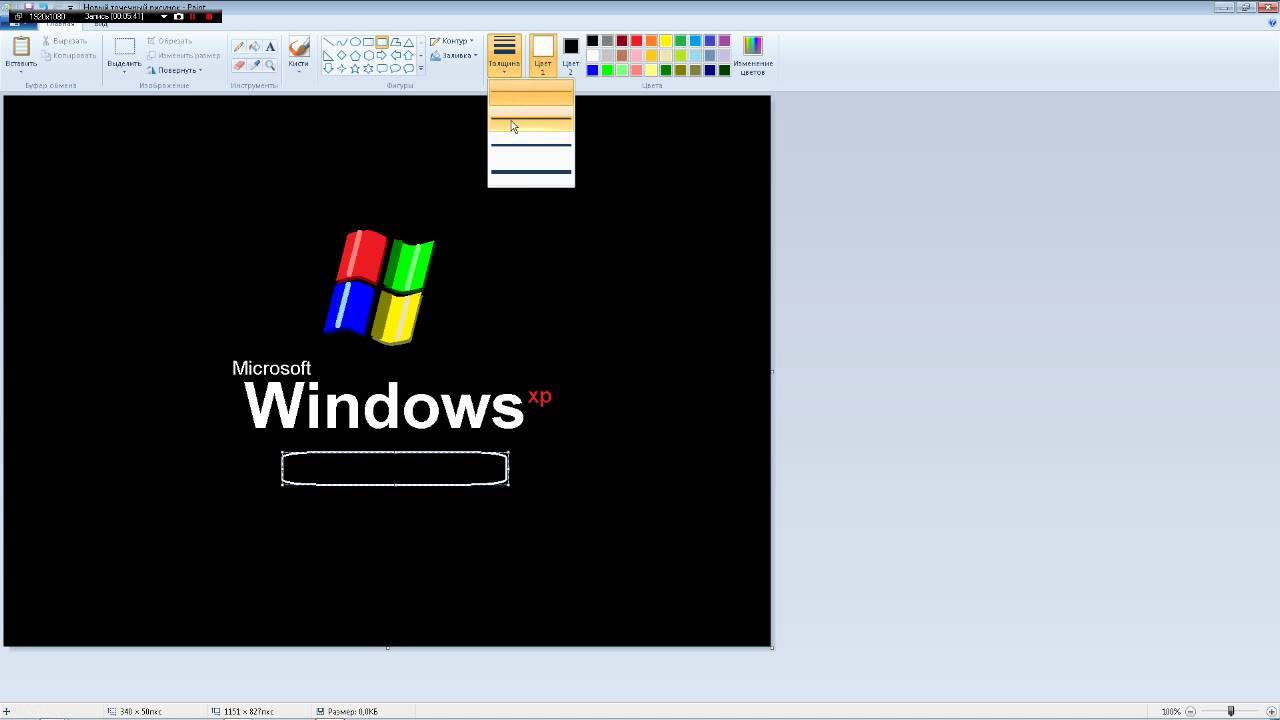This screenshot has width=1280, height=720.
Task: Choose the Six-point star shape
Action: click(x=368, y=69)
